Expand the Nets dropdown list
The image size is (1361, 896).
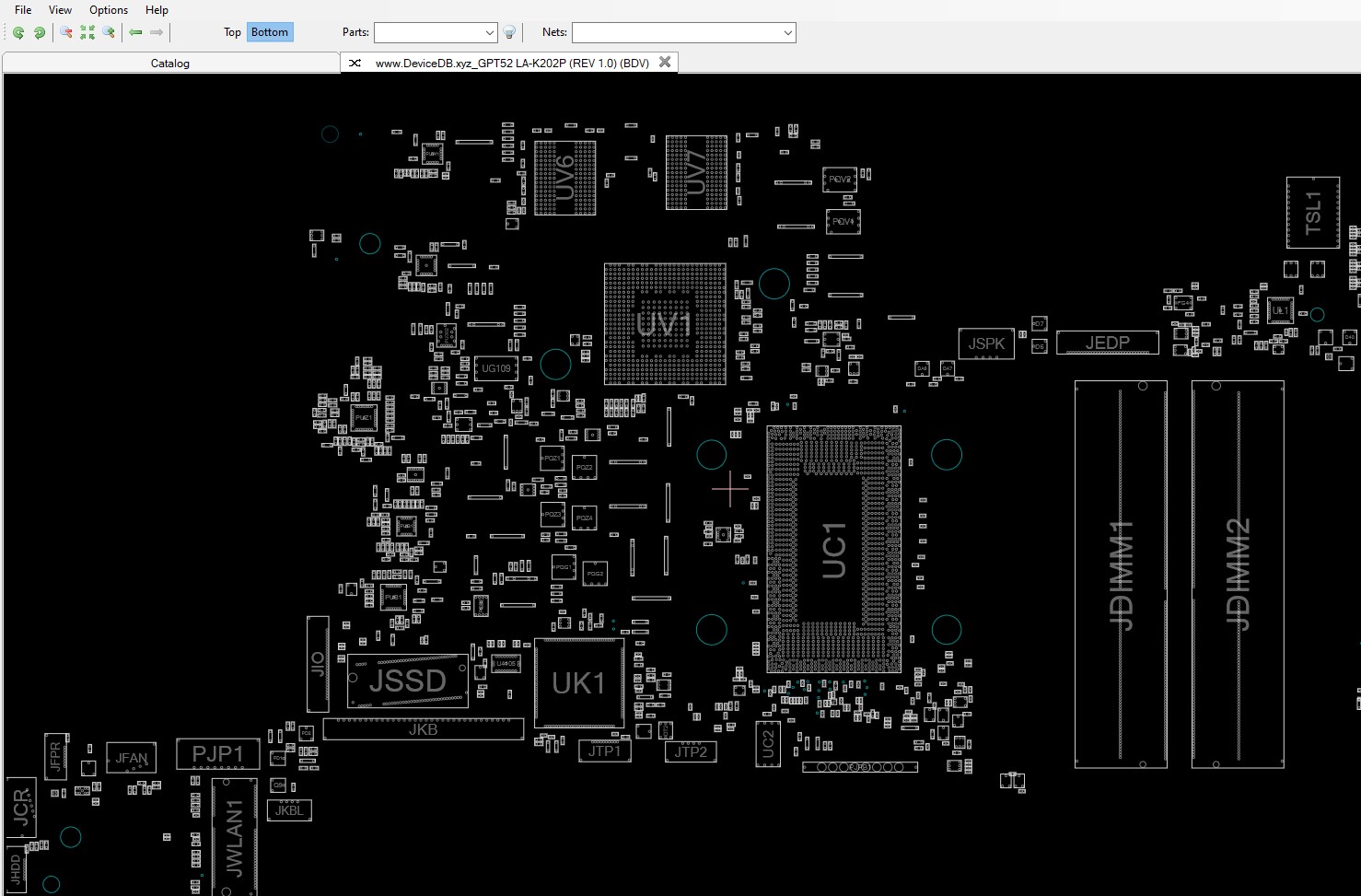pos(787,33)
